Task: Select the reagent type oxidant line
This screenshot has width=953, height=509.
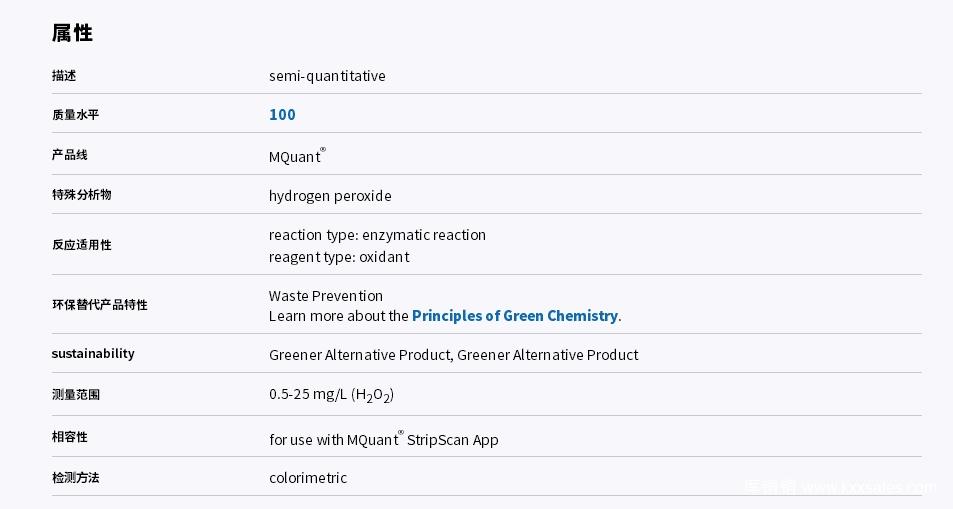Action: 339,257
